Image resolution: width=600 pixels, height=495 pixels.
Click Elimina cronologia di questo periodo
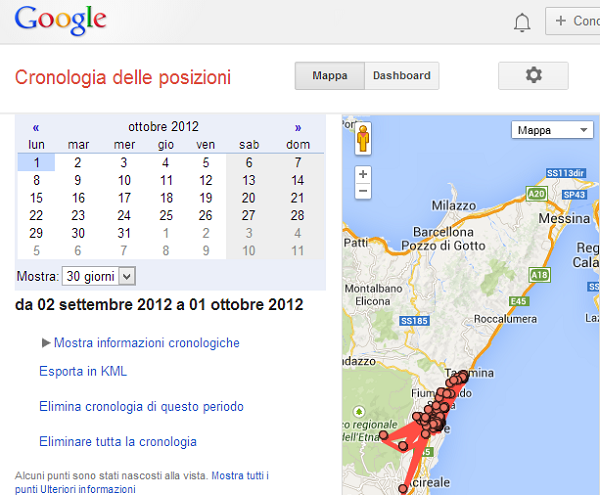pos(141,406)
